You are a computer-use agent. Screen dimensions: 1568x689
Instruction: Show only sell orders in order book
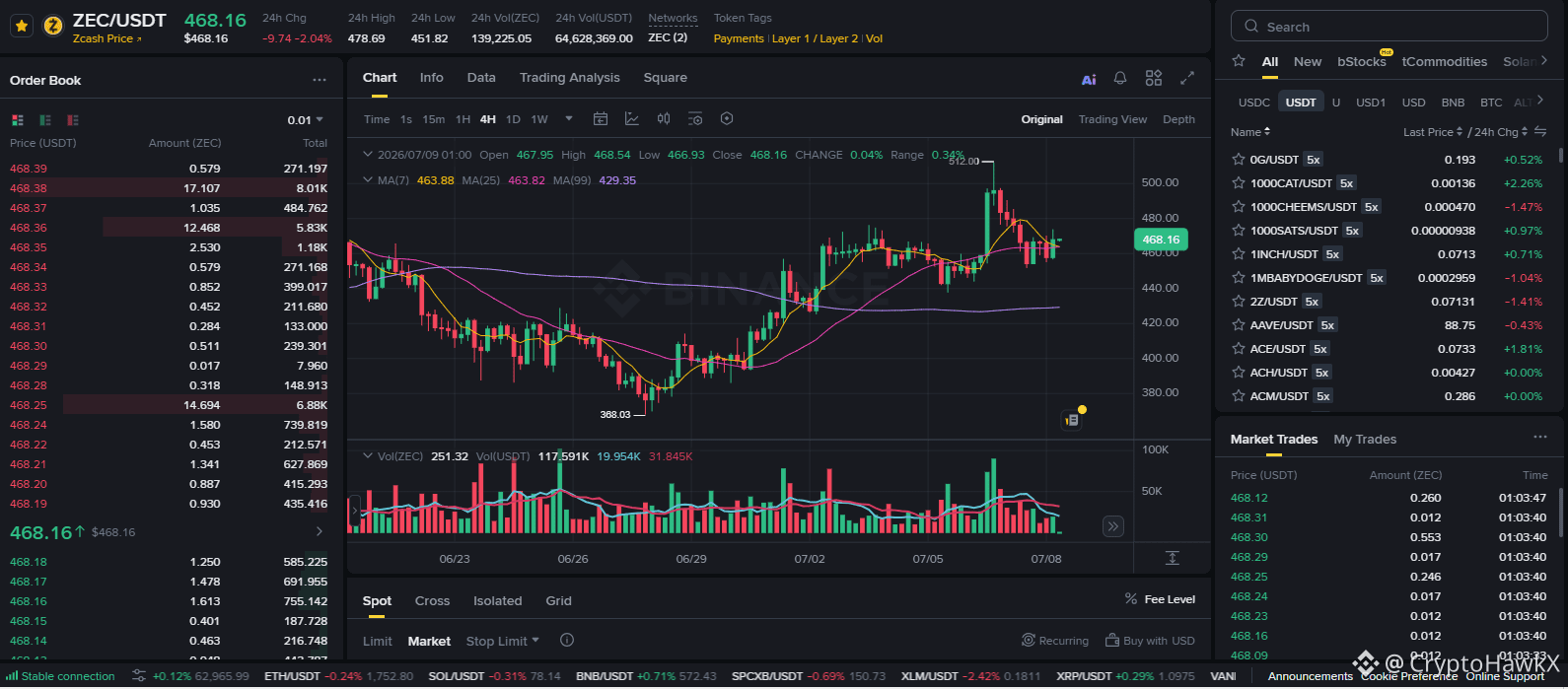72,120
